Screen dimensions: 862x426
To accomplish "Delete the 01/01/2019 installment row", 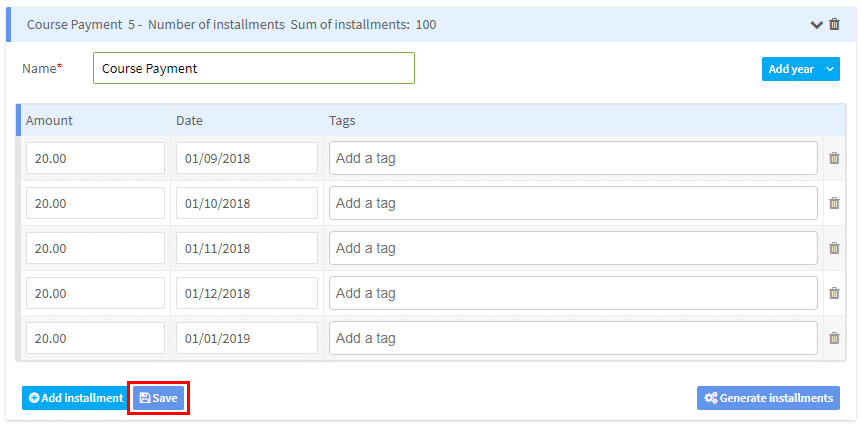I will (x=834, y=338).
